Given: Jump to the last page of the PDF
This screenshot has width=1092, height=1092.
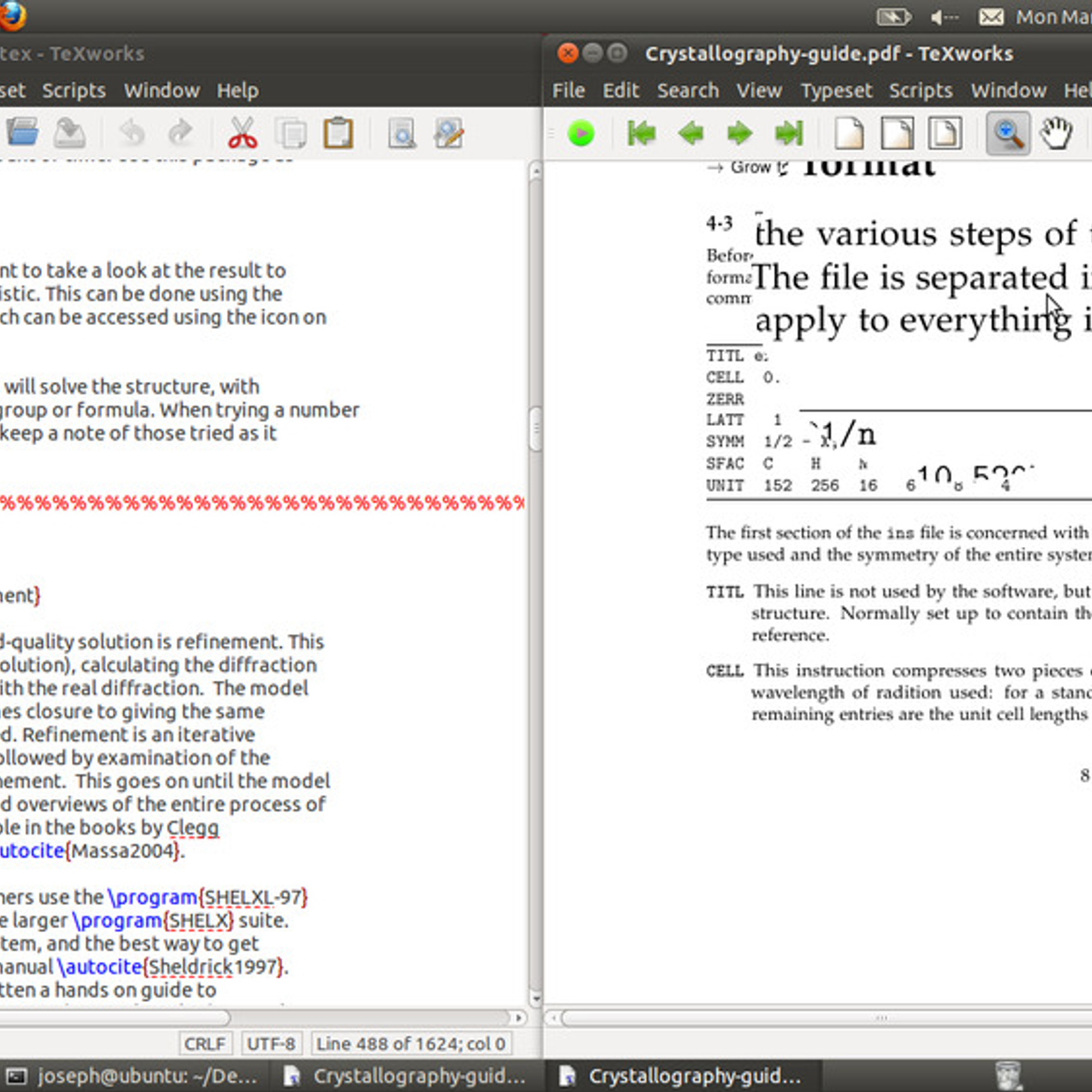Looking at the screenshot, I should tap(788, 133).
